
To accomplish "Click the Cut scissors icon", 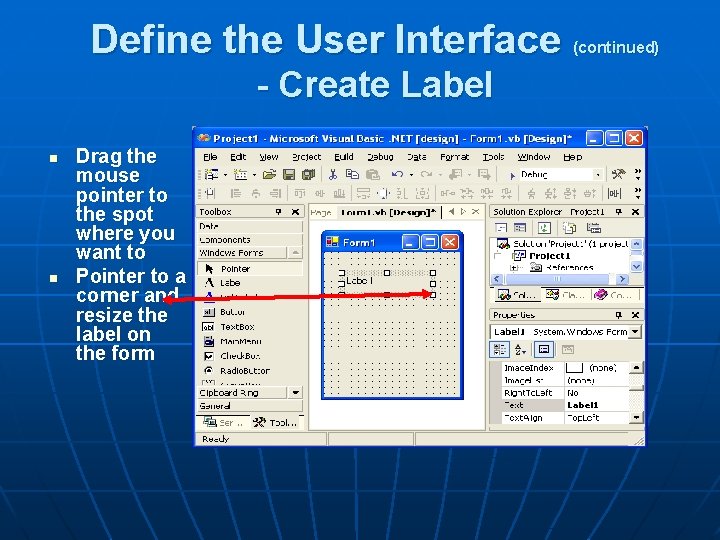I will 332,174.
